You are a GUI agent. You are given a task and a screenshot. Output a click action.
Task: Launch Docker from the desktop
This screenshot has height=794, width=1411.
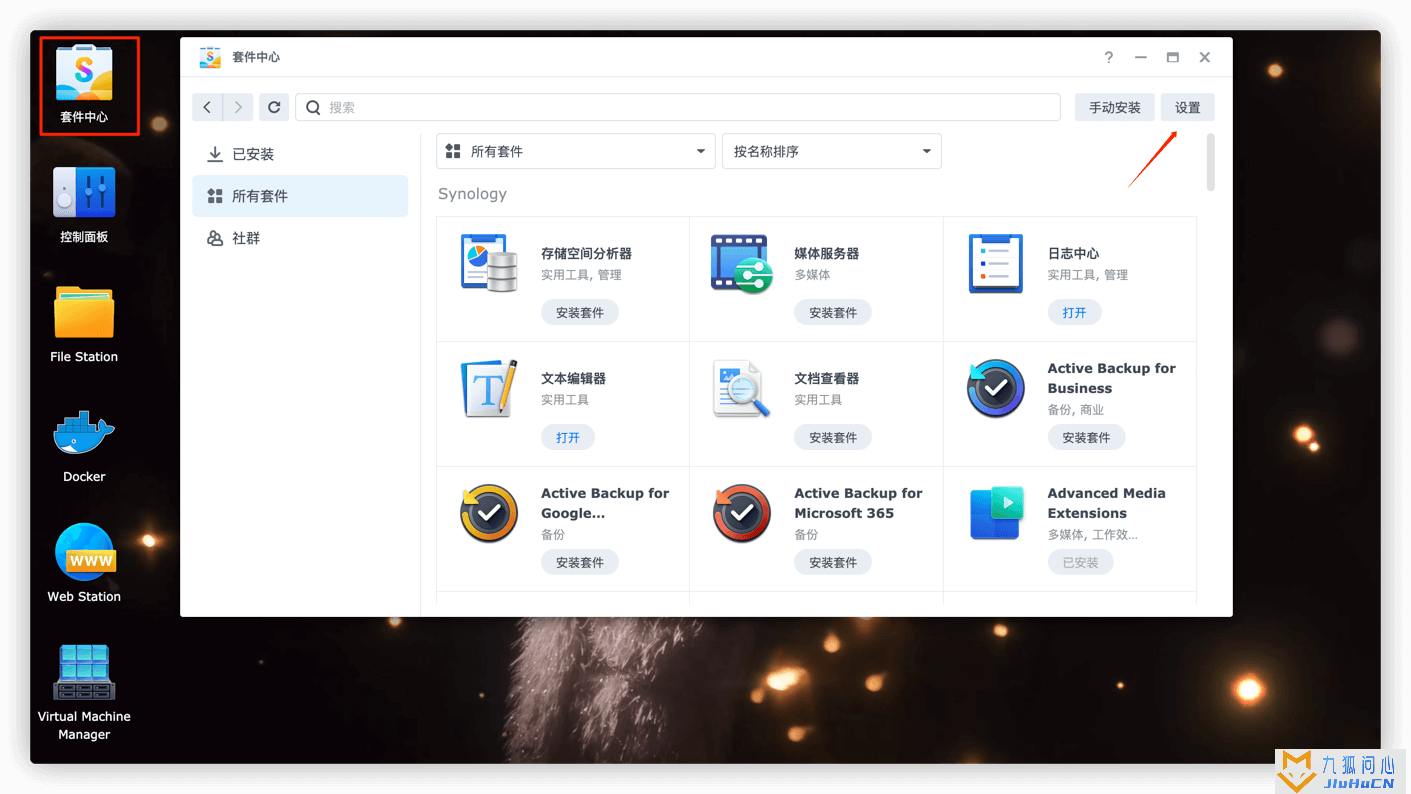(84, 446)
